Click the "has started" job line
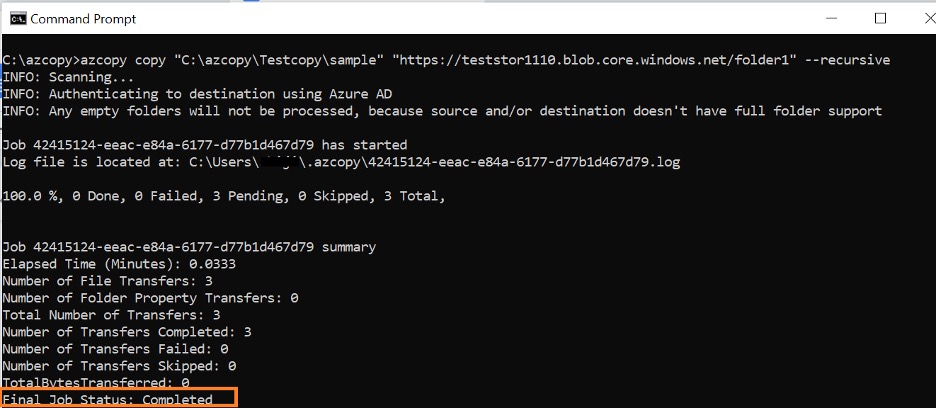The width and height of the screenshot is (936, 408). (x=205, y=145)
